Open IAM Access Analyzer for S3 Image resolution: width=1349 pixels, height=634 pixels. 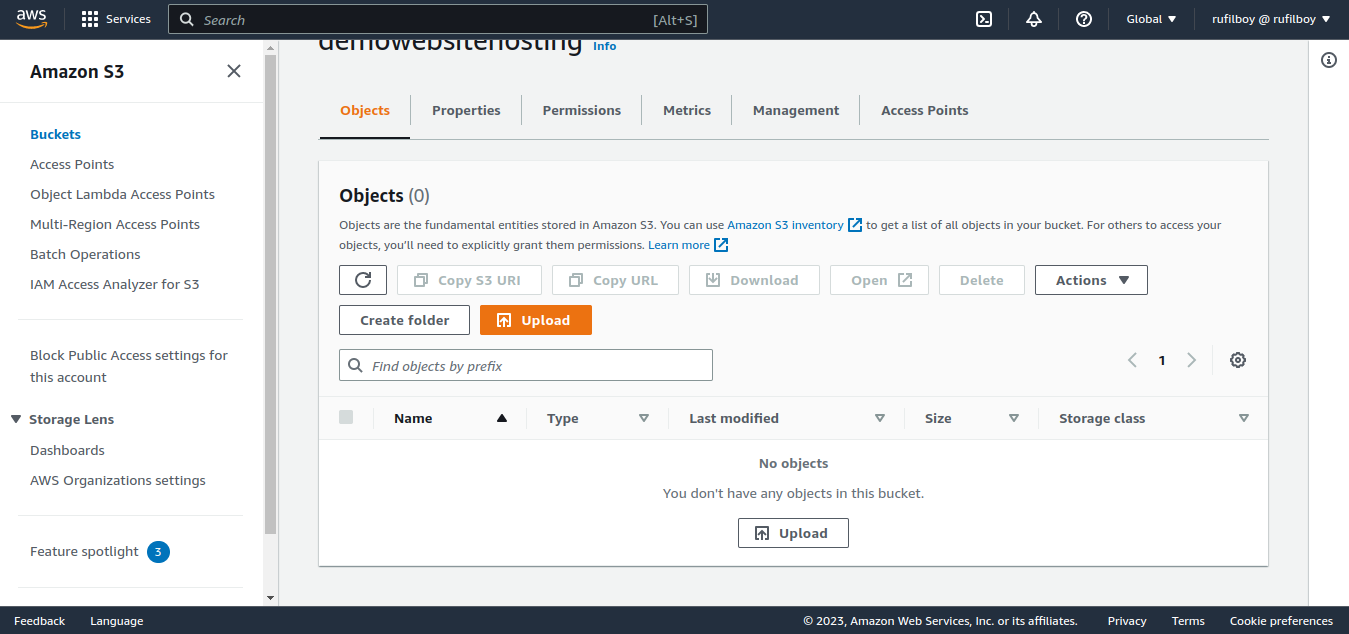(115, 284)
